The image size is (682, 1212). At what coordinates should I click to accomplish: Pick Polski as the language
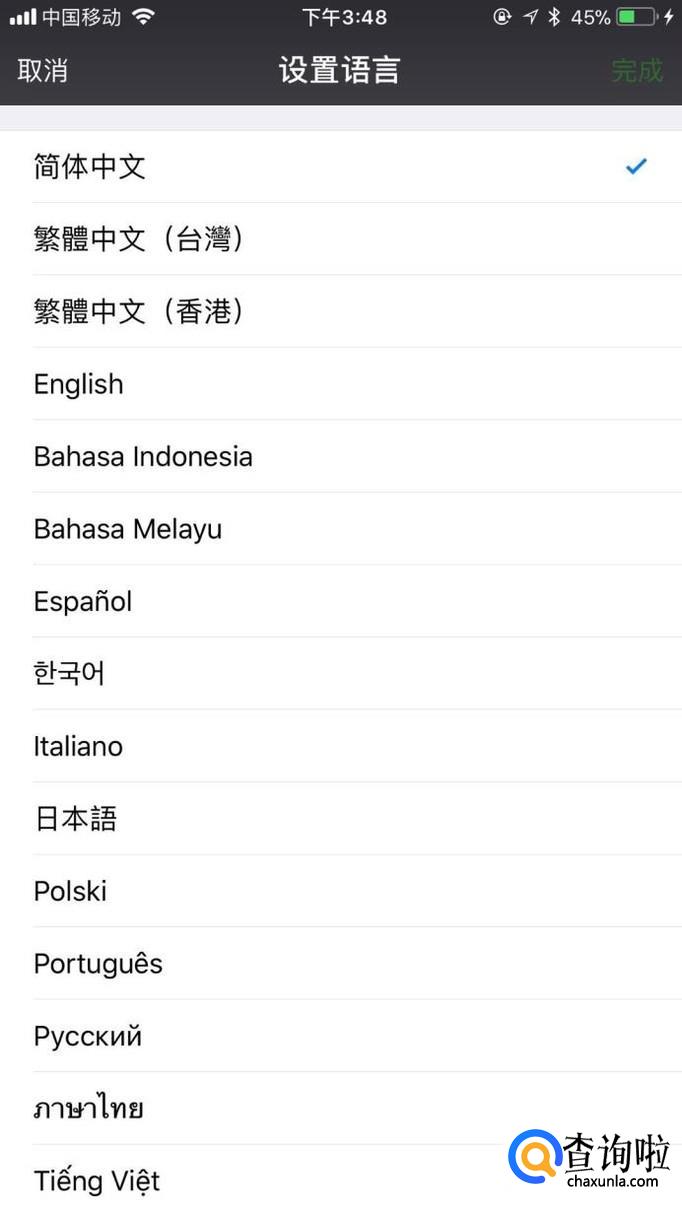pyautogui.click(x=70, y=891)
